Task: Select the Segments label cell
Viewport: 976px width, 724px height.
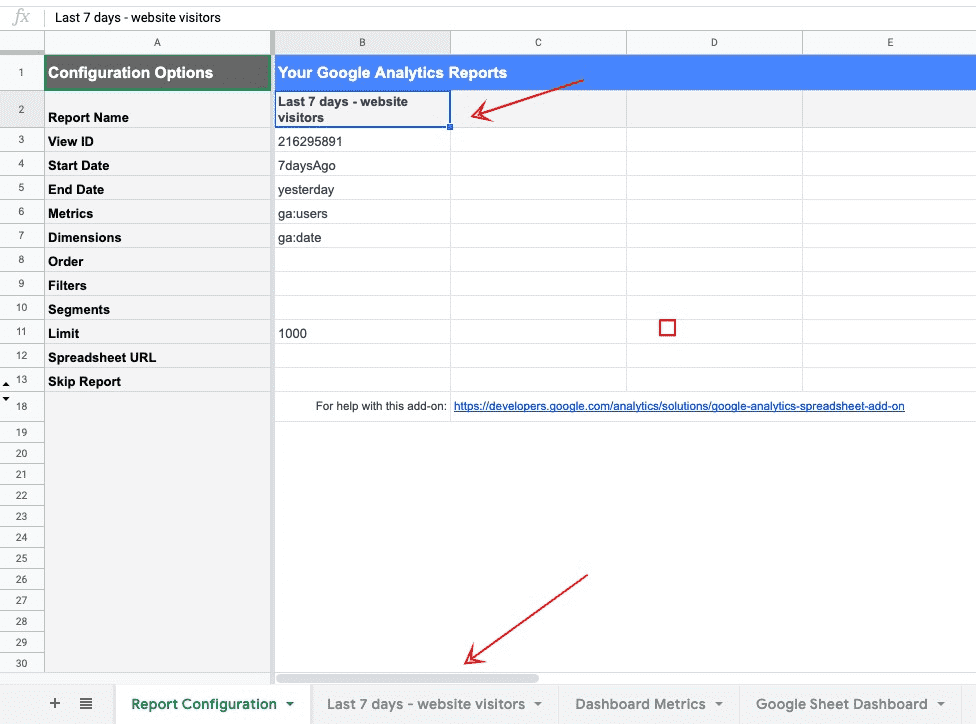Action: (x=157, y=308)
